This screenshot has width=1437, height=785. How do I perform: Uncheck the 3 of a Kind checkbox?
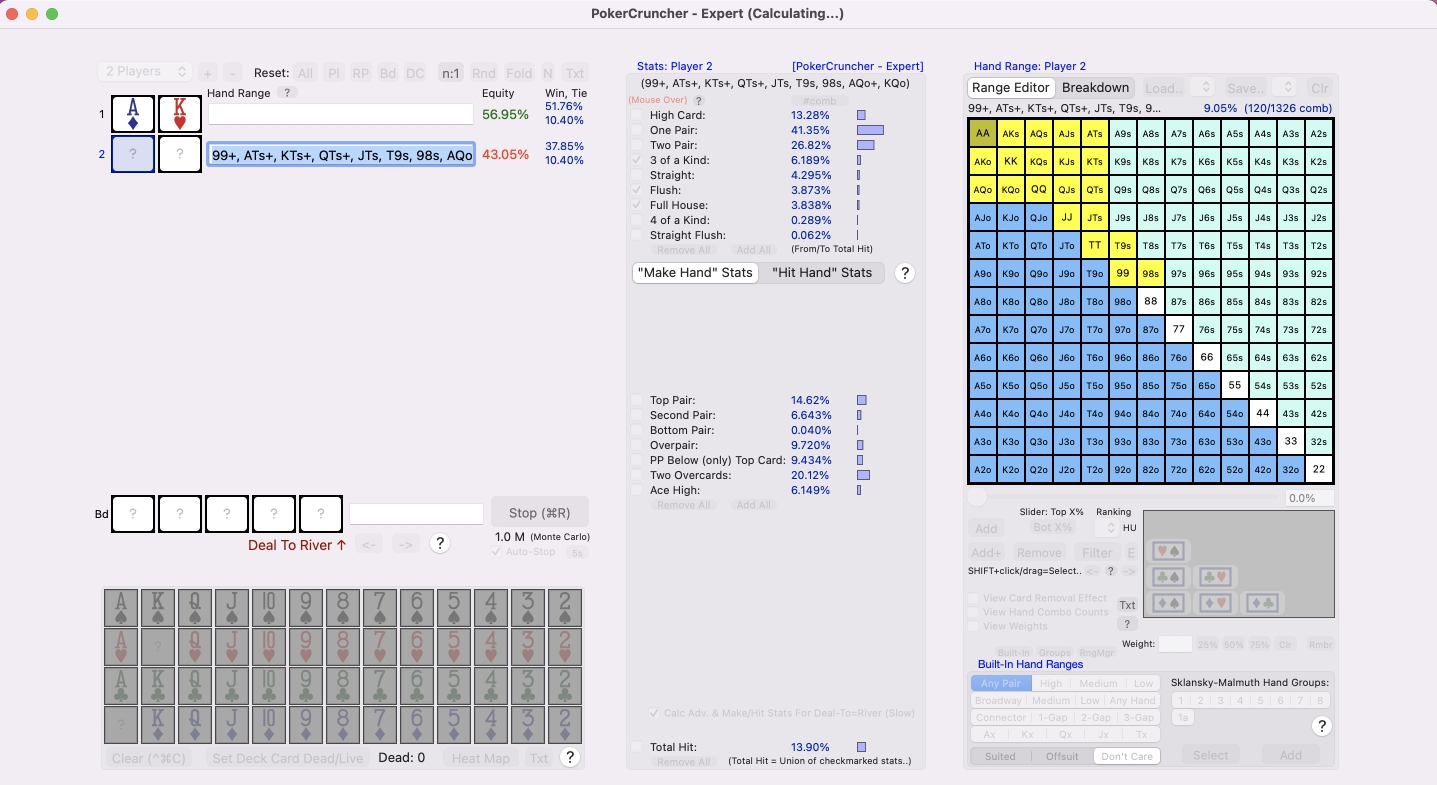pyautogui.click(x=637, y=160)
